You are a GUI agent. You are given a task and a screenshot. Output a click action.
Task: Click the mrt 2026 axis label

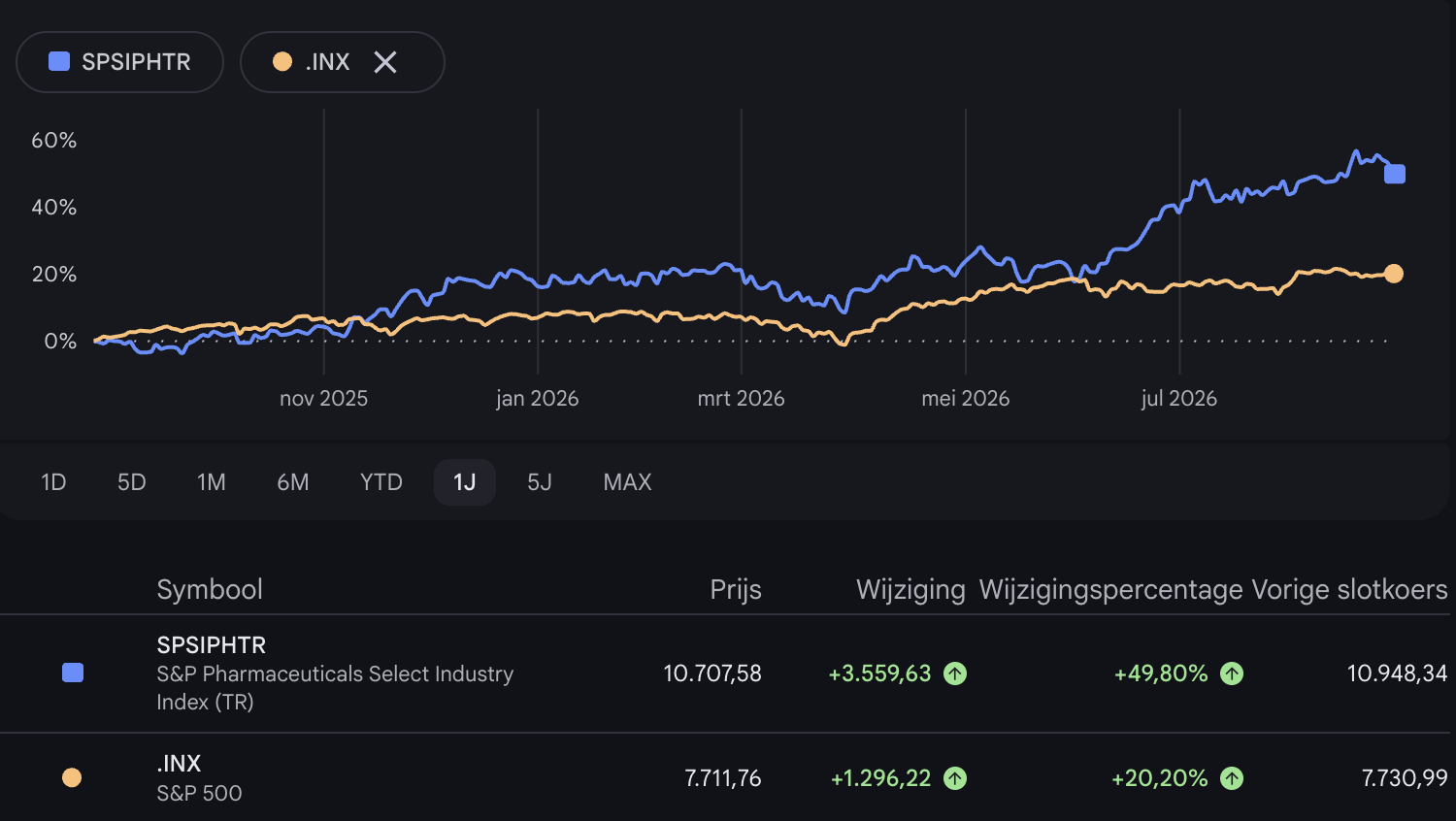click(x=741, y=398)
